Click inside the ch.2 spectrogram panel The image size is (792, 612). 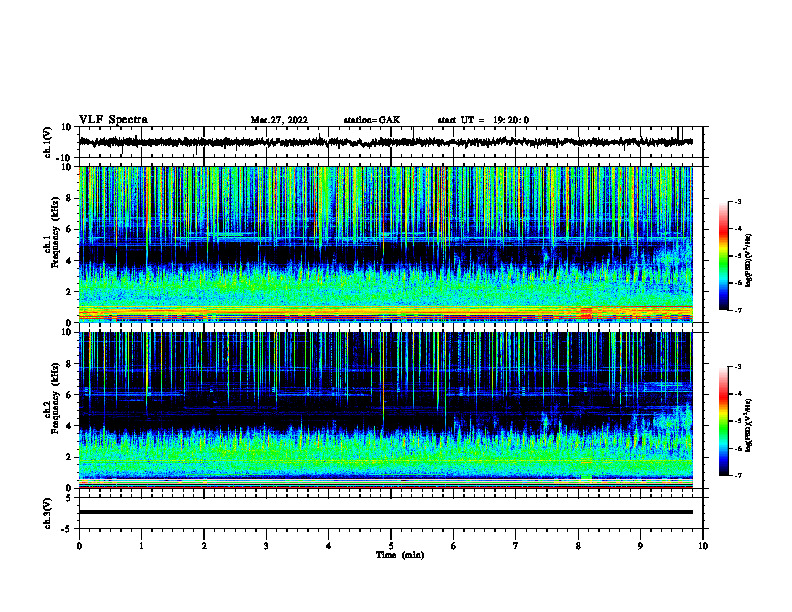click(x=385, y=410)
